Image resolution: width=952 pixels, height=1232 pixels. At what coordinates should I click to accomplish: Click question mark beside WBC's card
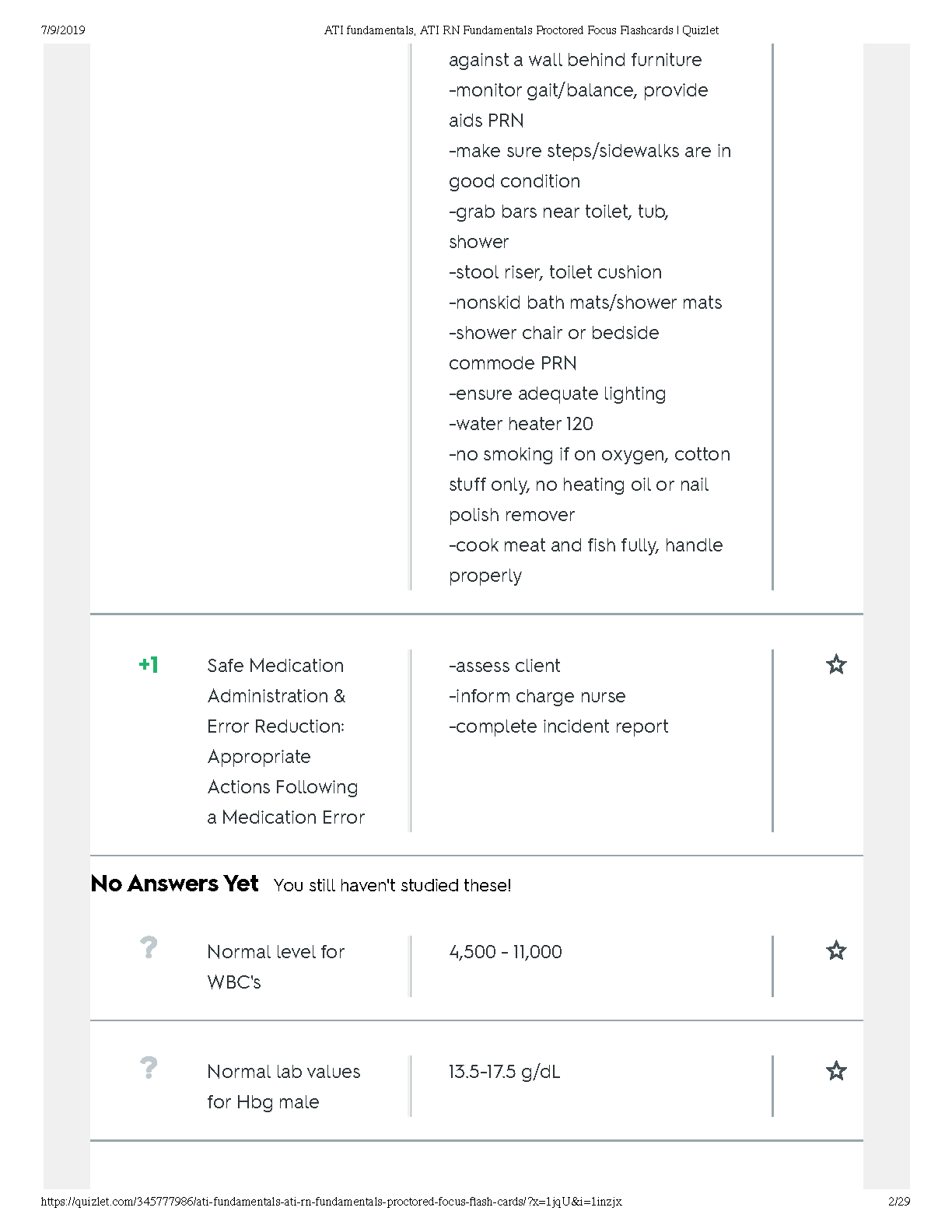point(148,948)
